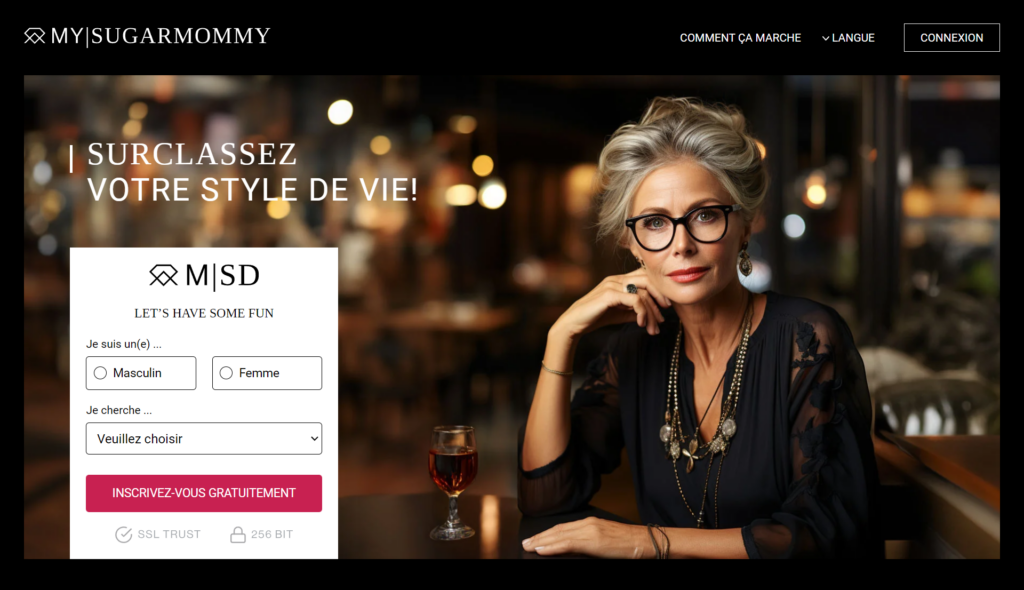Click the dropdown arrow under Je cherche
The image size is (1024, 590).
pos(314,438)
